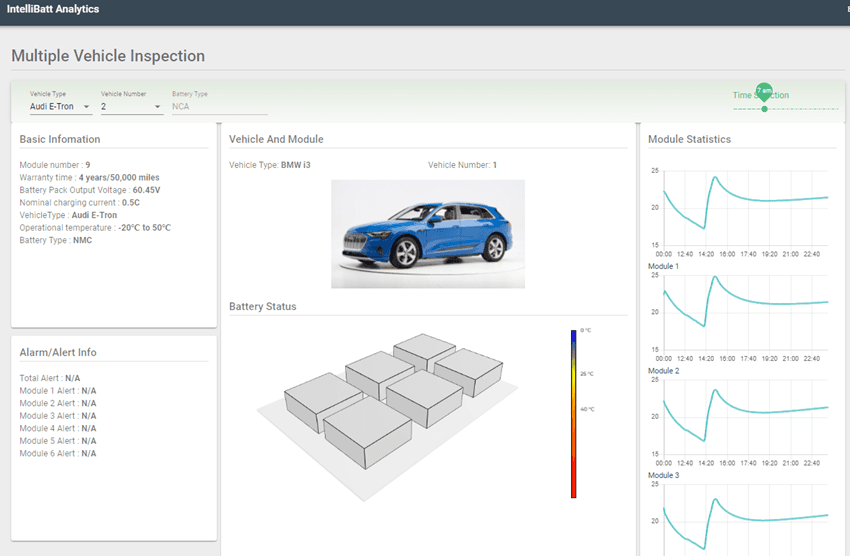Image resolution: width=850 pixels, height=556 pixels.
Task: Click the 'Vehicle Number: 1' text
Action: click(x=462, y=165)
